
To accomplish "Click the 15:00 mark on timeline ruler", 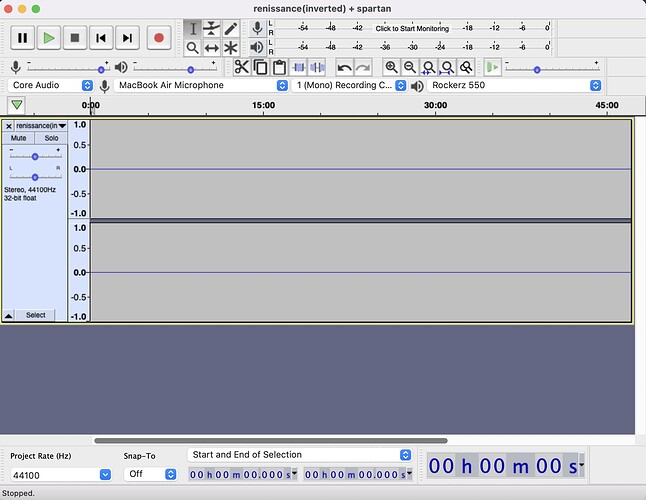I will point(263,105).
